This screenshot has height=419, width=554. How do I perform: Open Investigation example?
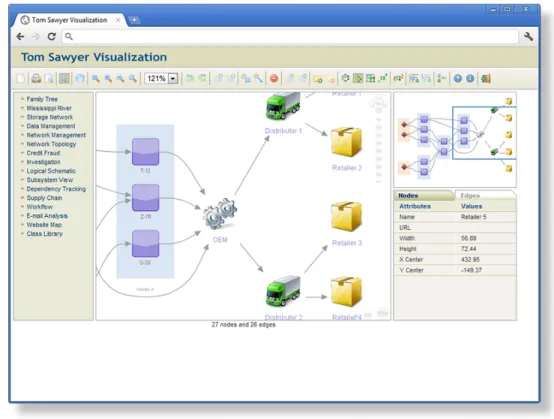43,162
